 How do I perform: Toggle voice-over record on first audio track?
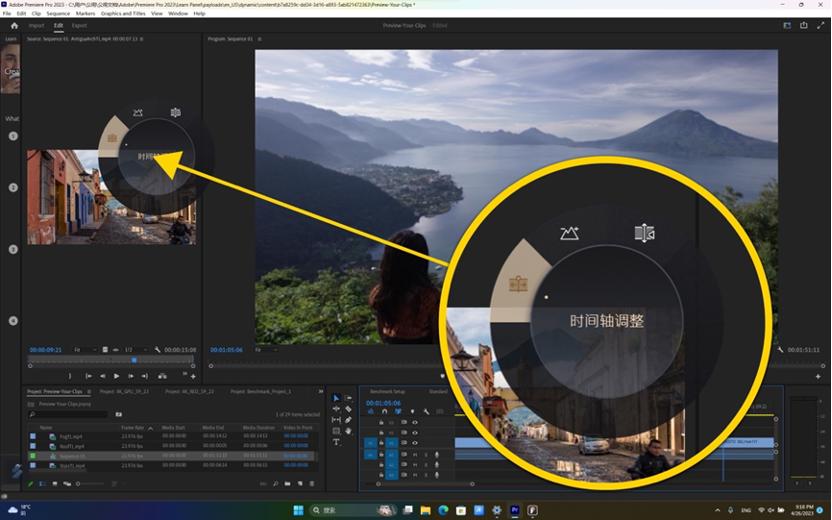[x=437, y=455]
